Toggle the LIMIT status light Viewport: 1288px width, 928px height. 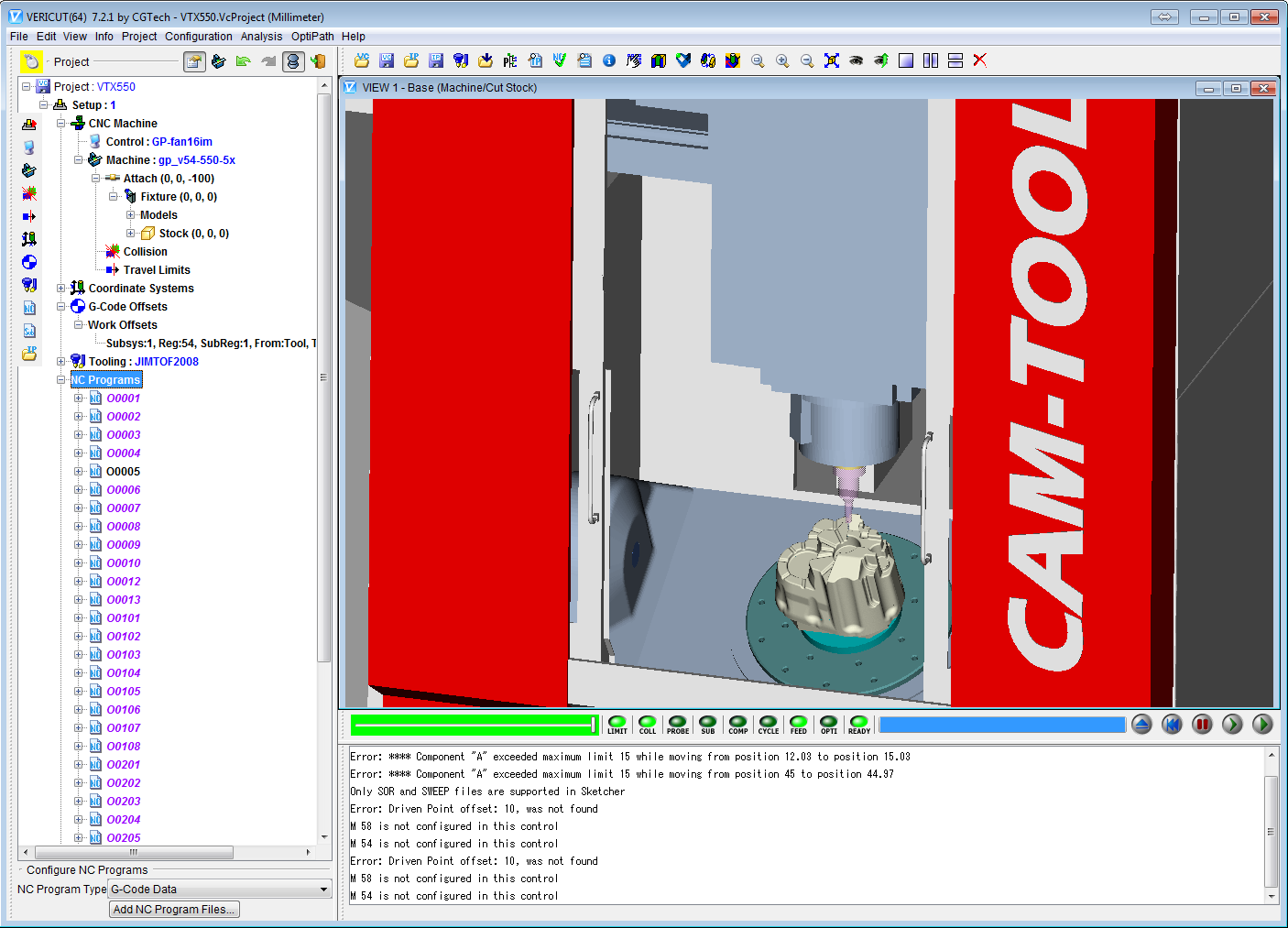click(x=617, y=725)
